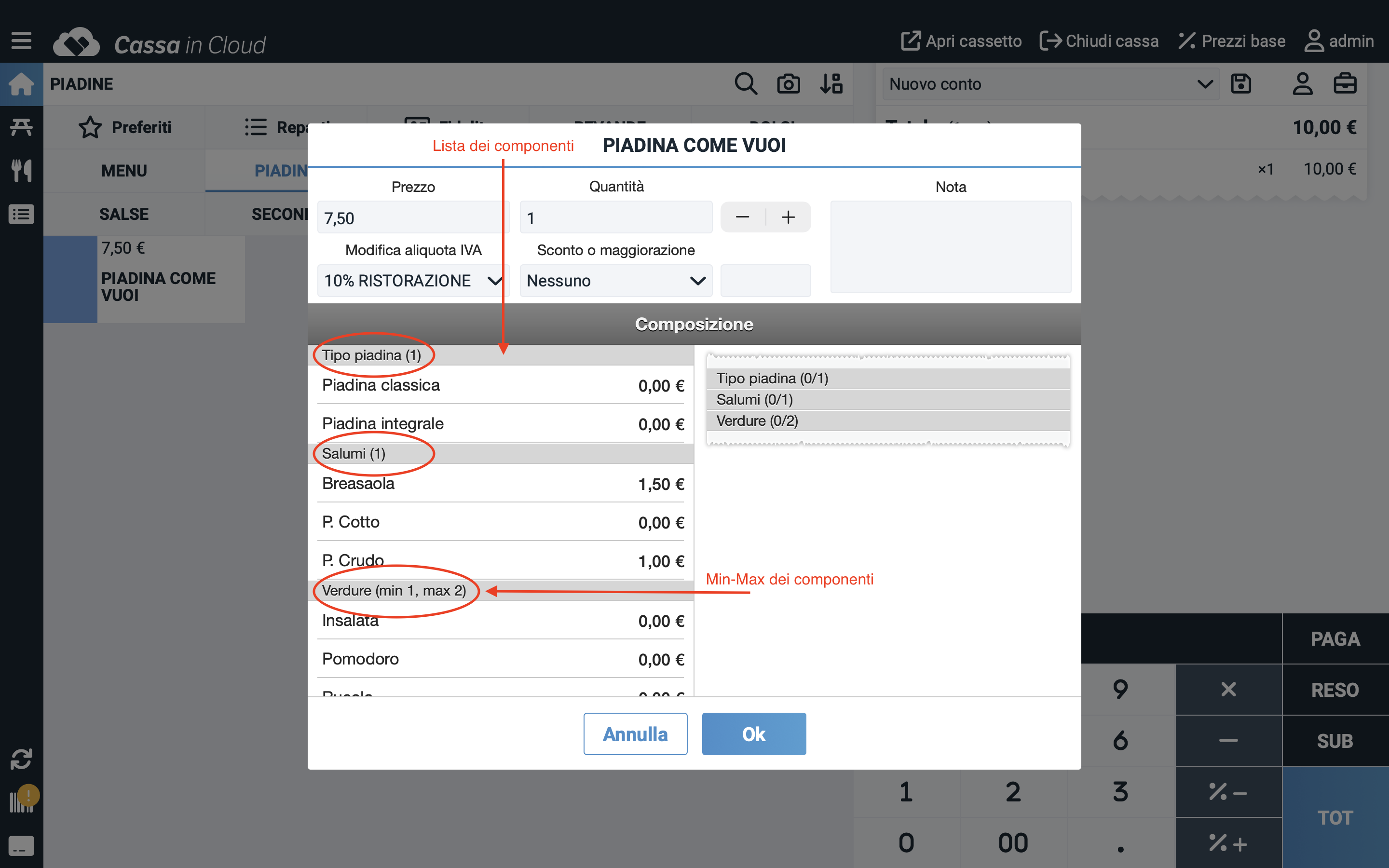This screenshot has height=868, width=1389.
Task: Click the sync refresh sidebar icon
Action: (21, 759)
